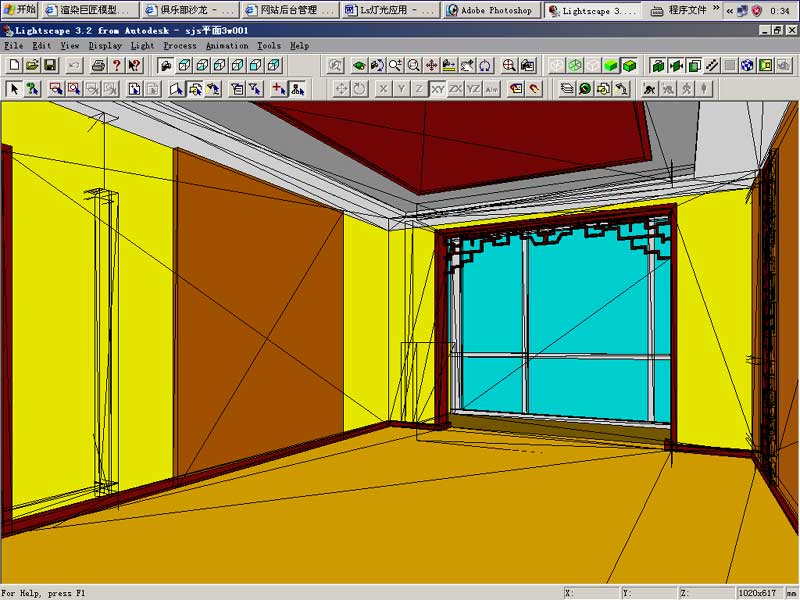Click the red question mark Help icon

[x=116, y=65]
